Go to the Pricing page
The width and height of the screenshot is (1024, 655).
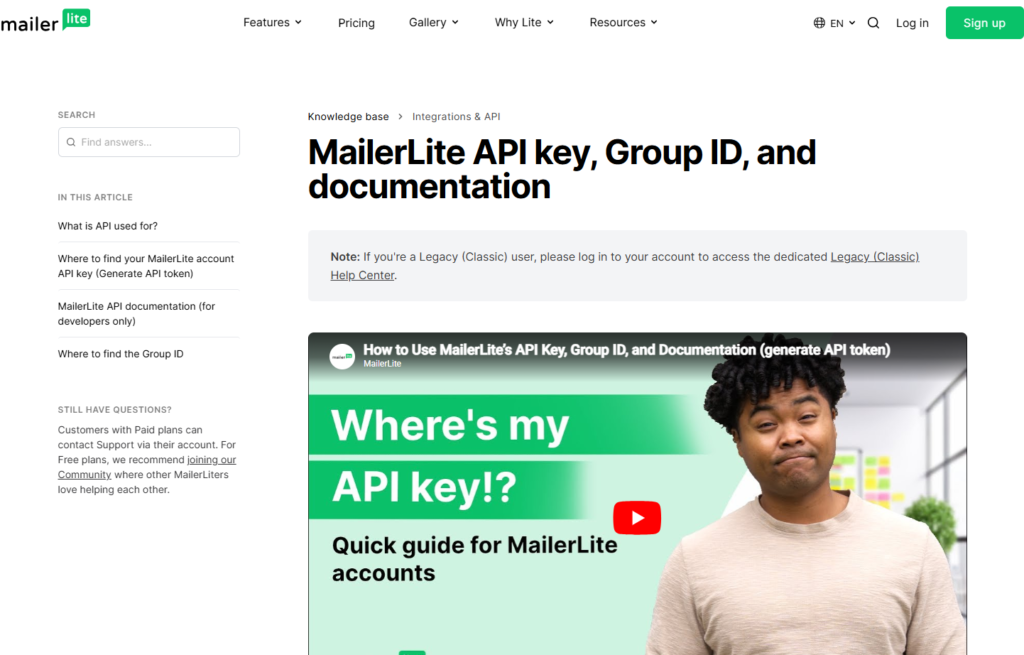[357, 23]
